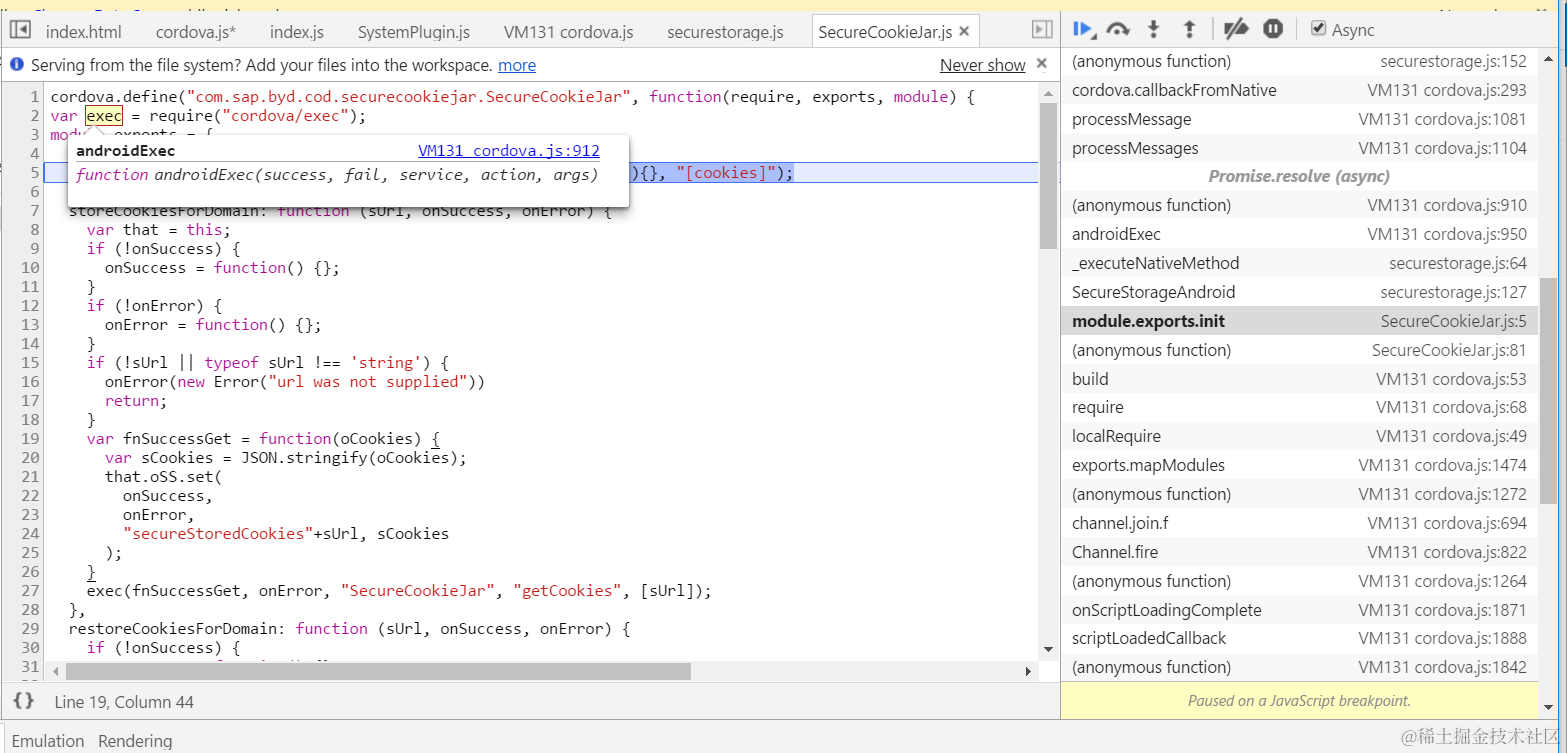Image resolution: width=1567 pixels, height=753 pixels.
Task: Open the Rendering drawer tab
Action: tap(135, 741)
